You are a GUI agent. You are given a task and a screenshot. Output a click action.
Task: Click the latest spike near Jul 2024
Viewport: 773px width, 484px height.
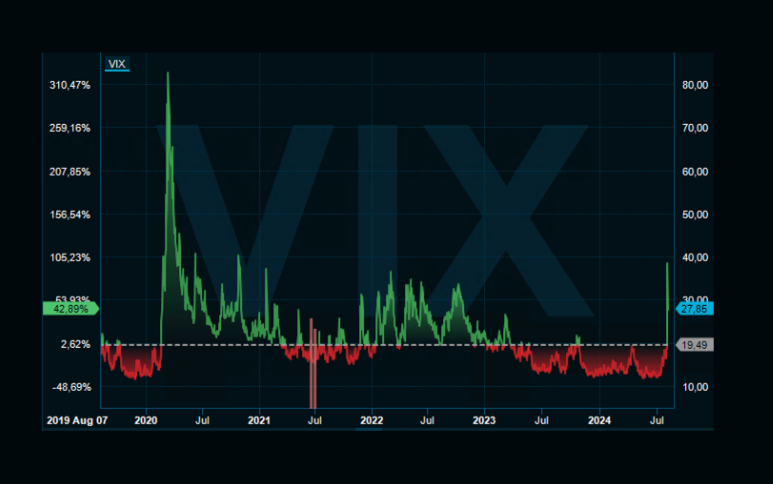point(667,264)
